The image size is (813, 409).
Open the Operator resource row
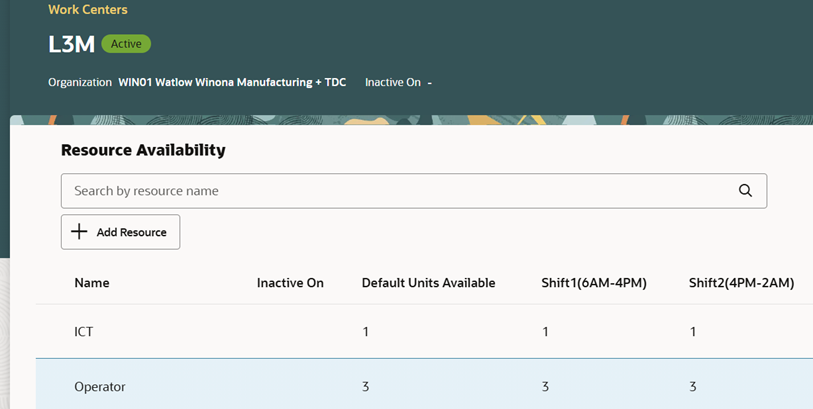100,386
